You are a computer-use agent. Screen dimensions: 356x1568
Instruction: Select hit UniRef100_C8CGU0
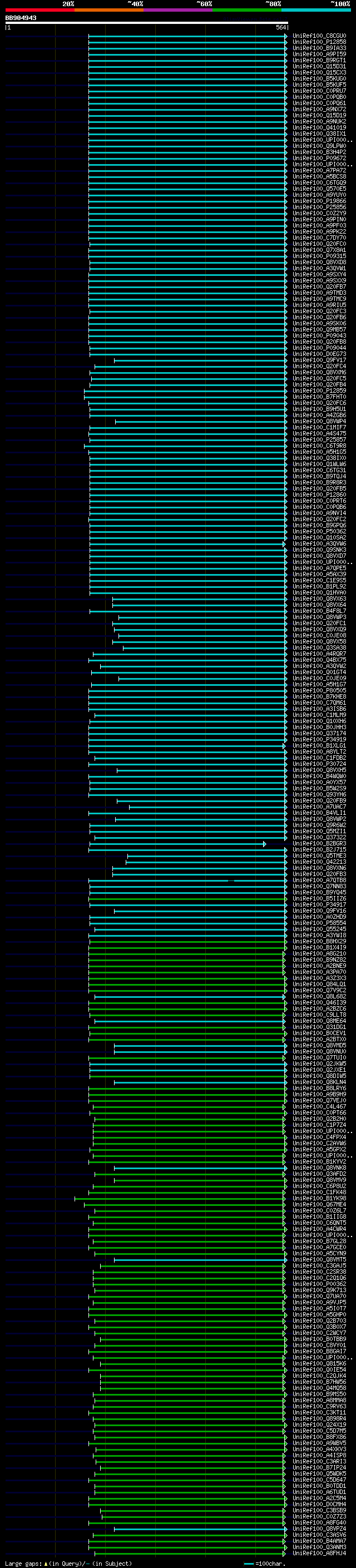(319, 36)
